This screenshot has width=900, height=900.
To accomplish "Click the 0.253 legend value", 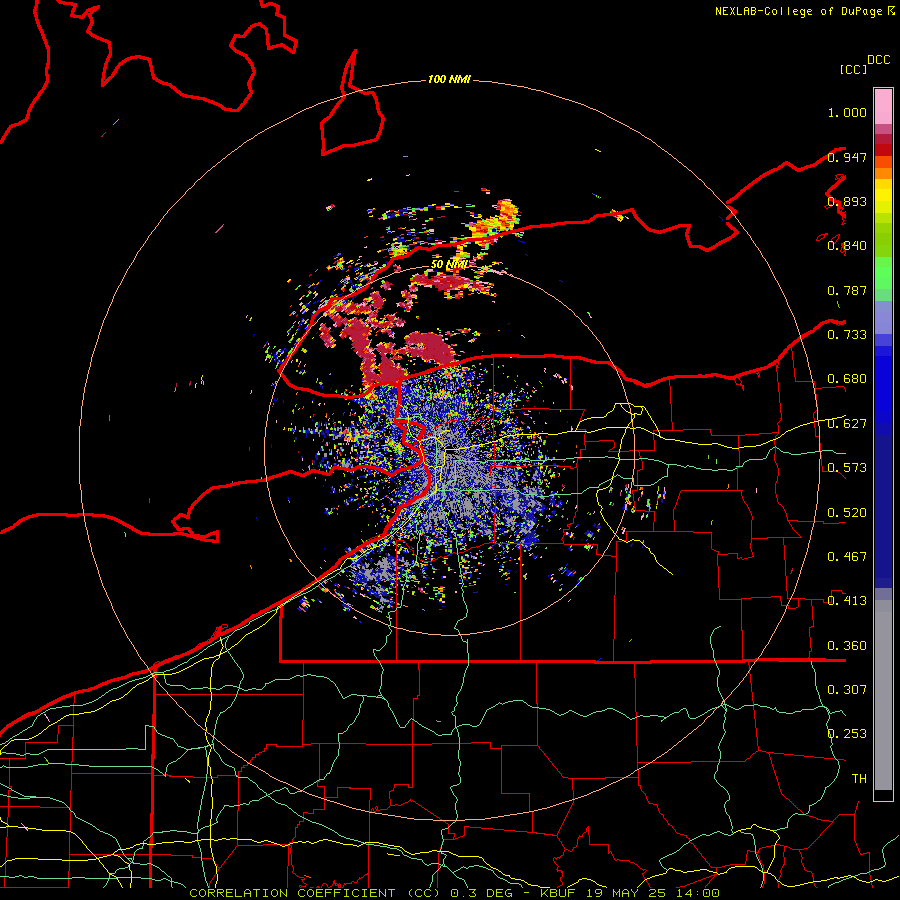I will 847,734.
